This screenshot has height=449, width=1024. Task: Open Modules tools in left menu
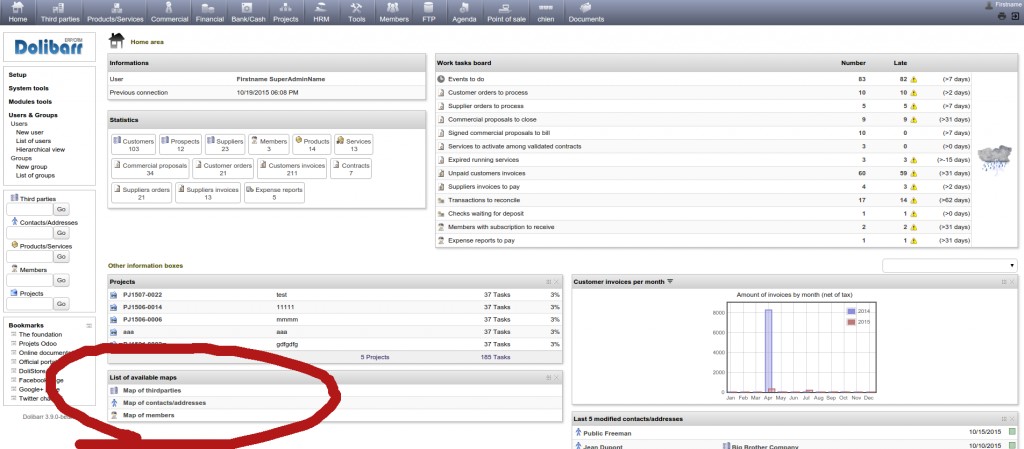coord(30,101)
